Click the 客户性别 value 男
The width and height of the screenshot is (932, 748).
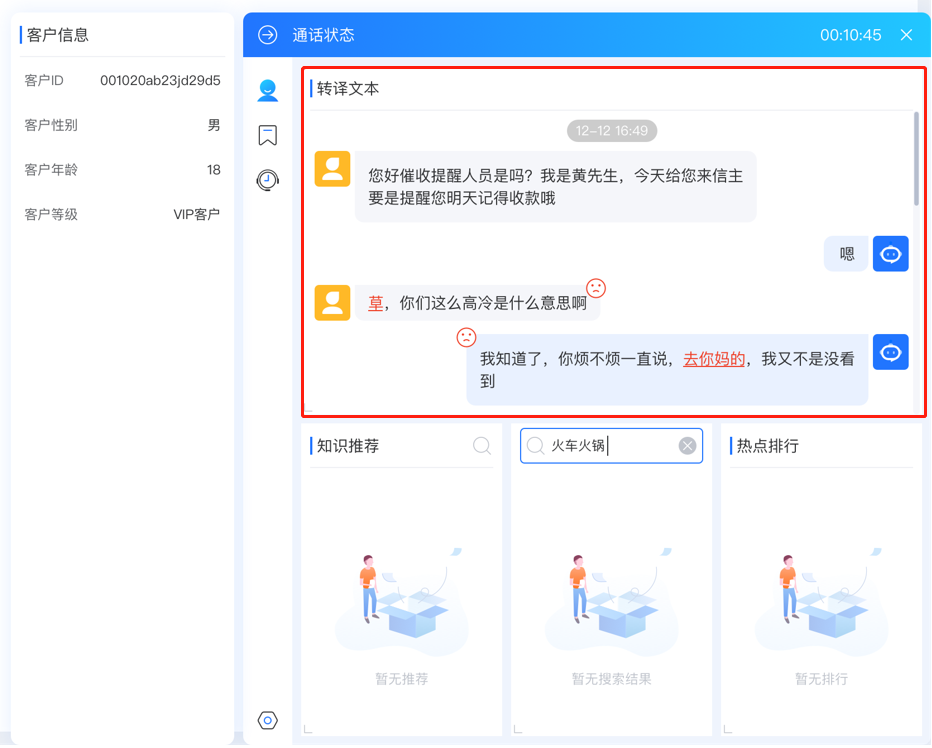tap(214, 125)
